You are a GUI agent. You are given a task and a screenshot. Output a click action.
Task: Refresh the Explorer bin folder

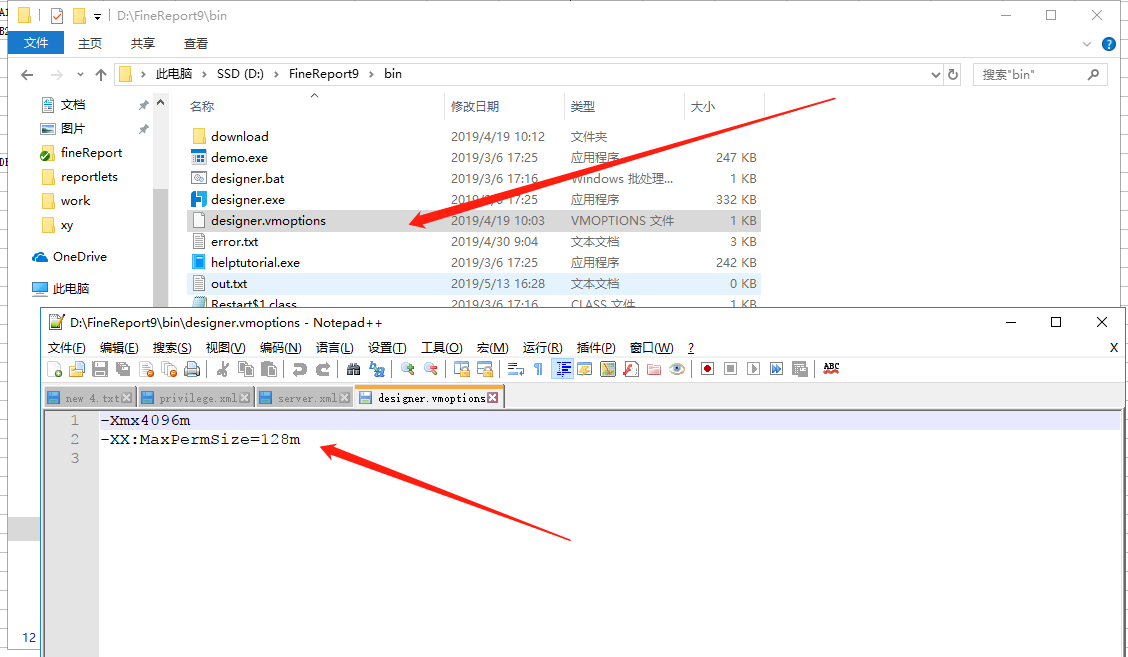click(953, 75)
